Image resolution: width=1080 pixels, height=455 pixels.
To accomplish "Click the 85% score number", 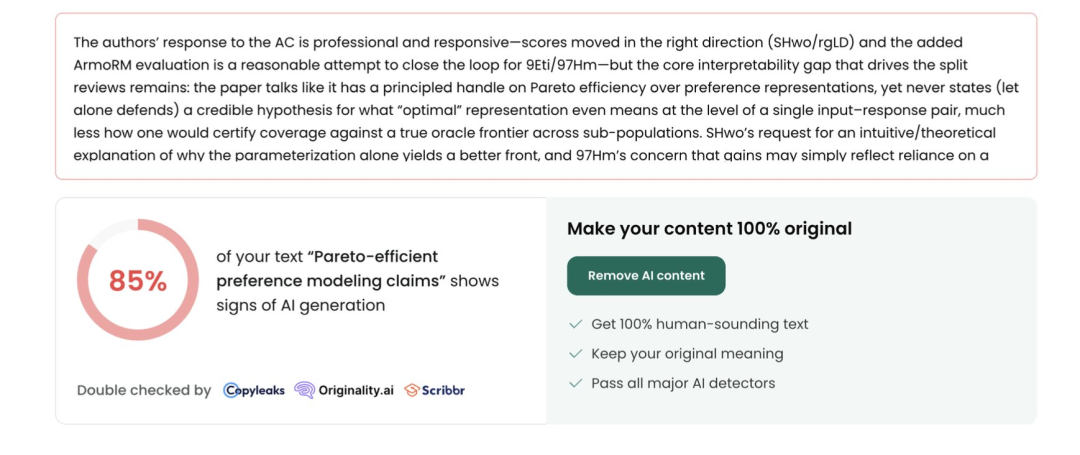I will (x=138, y=282).
